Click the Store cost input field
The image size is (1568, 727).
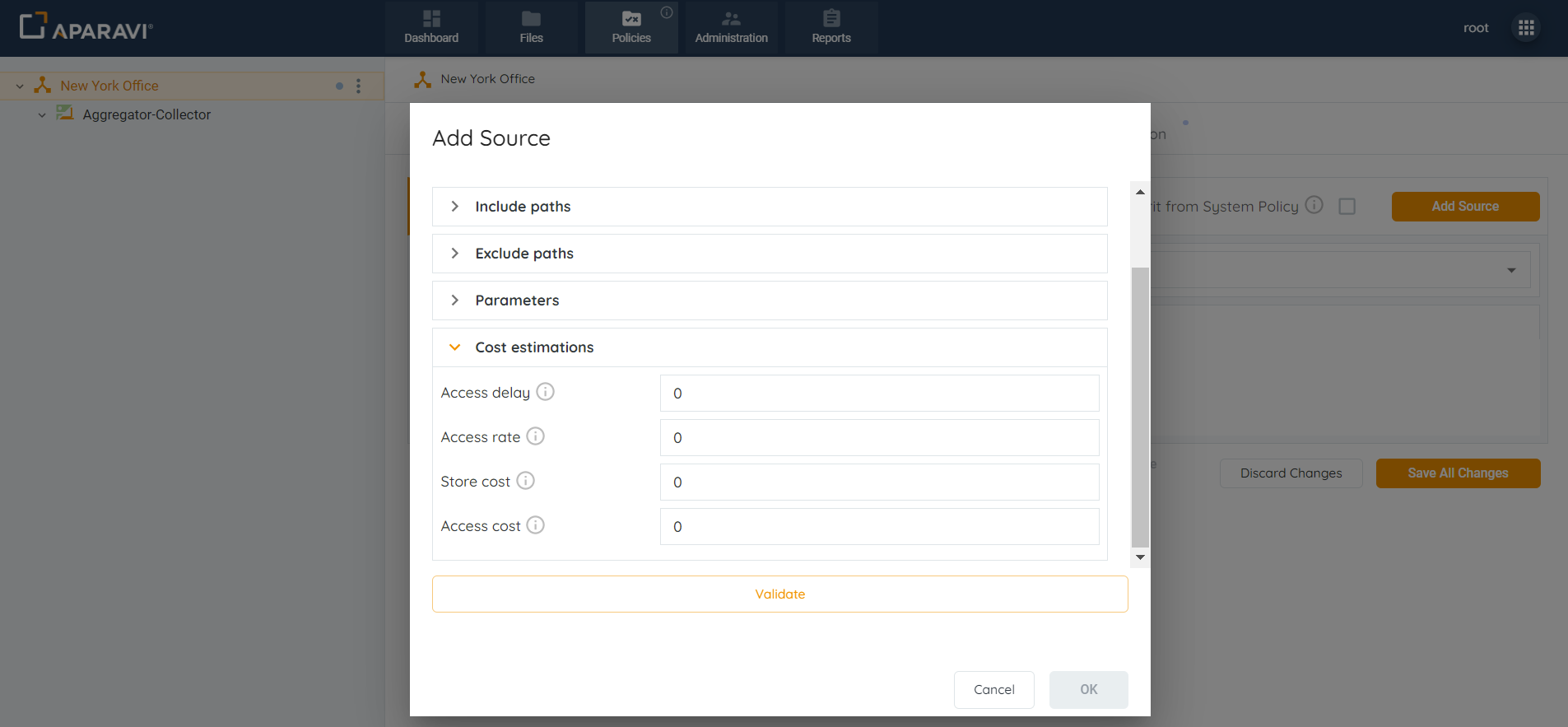(879, 482)
